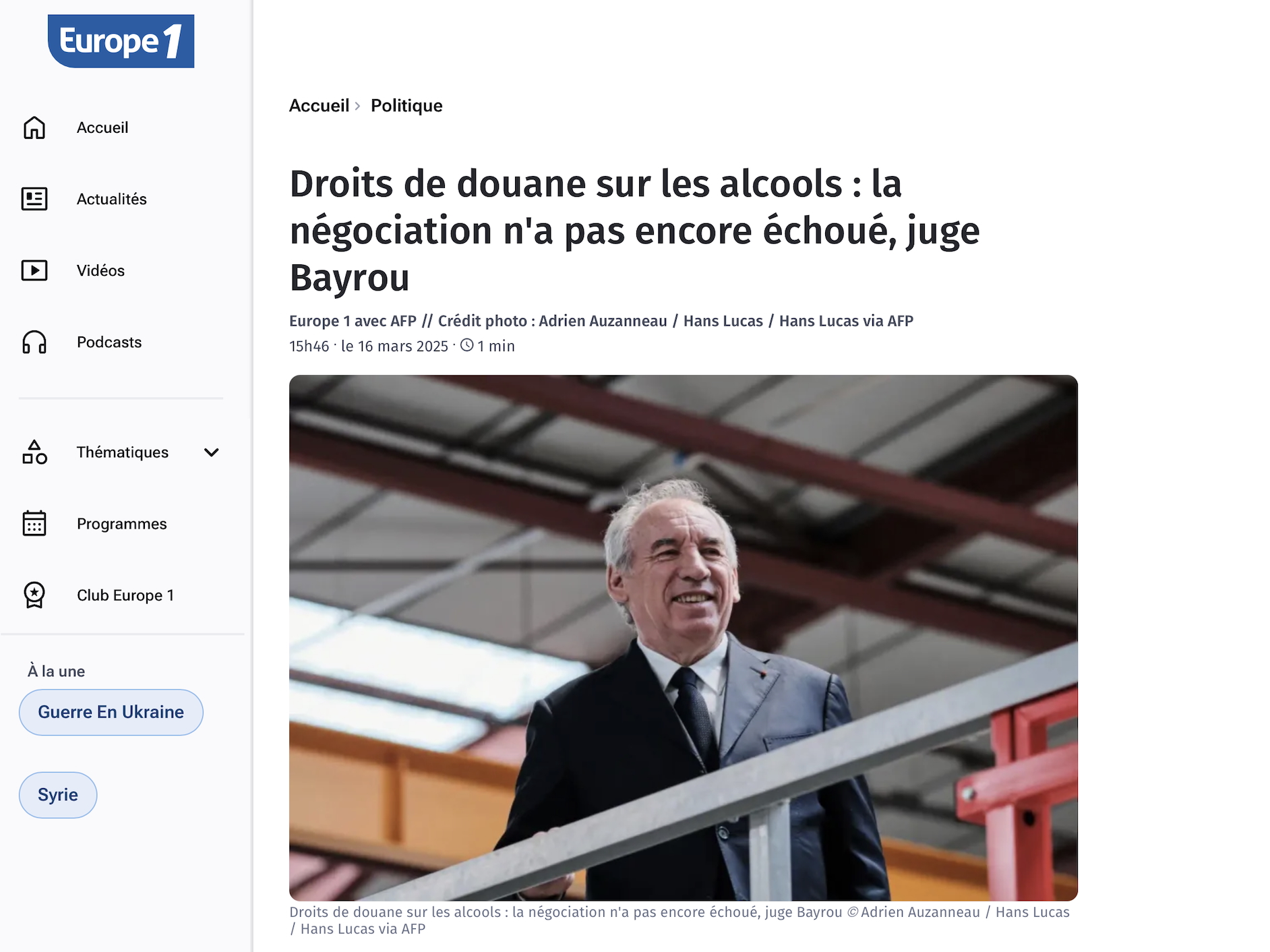Click the Vidéos play icon
This screenshot has width=1270, height=952.
pos(34,270)
